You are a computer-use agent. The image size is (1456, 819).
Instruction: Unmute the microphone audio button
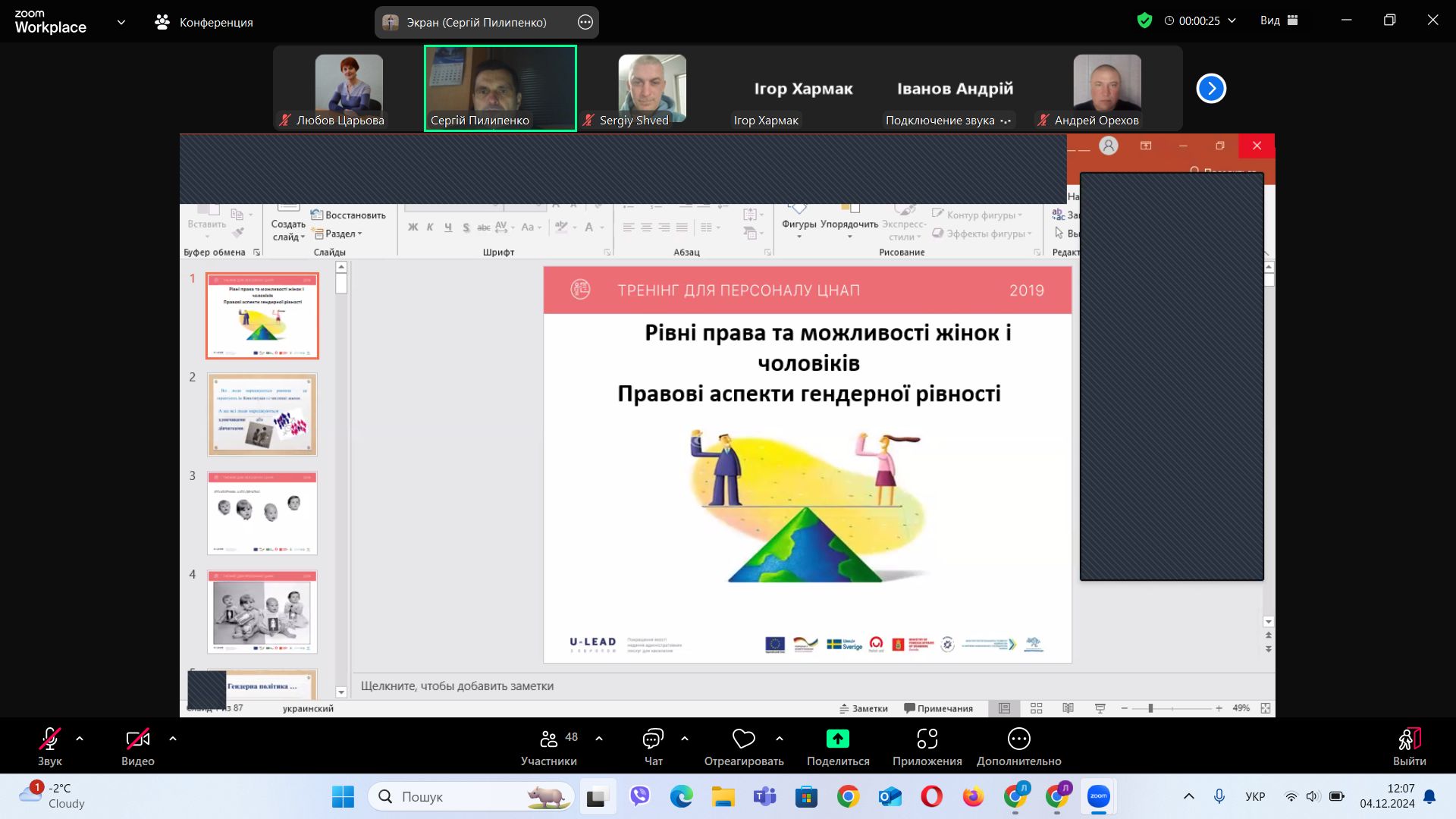50,739
